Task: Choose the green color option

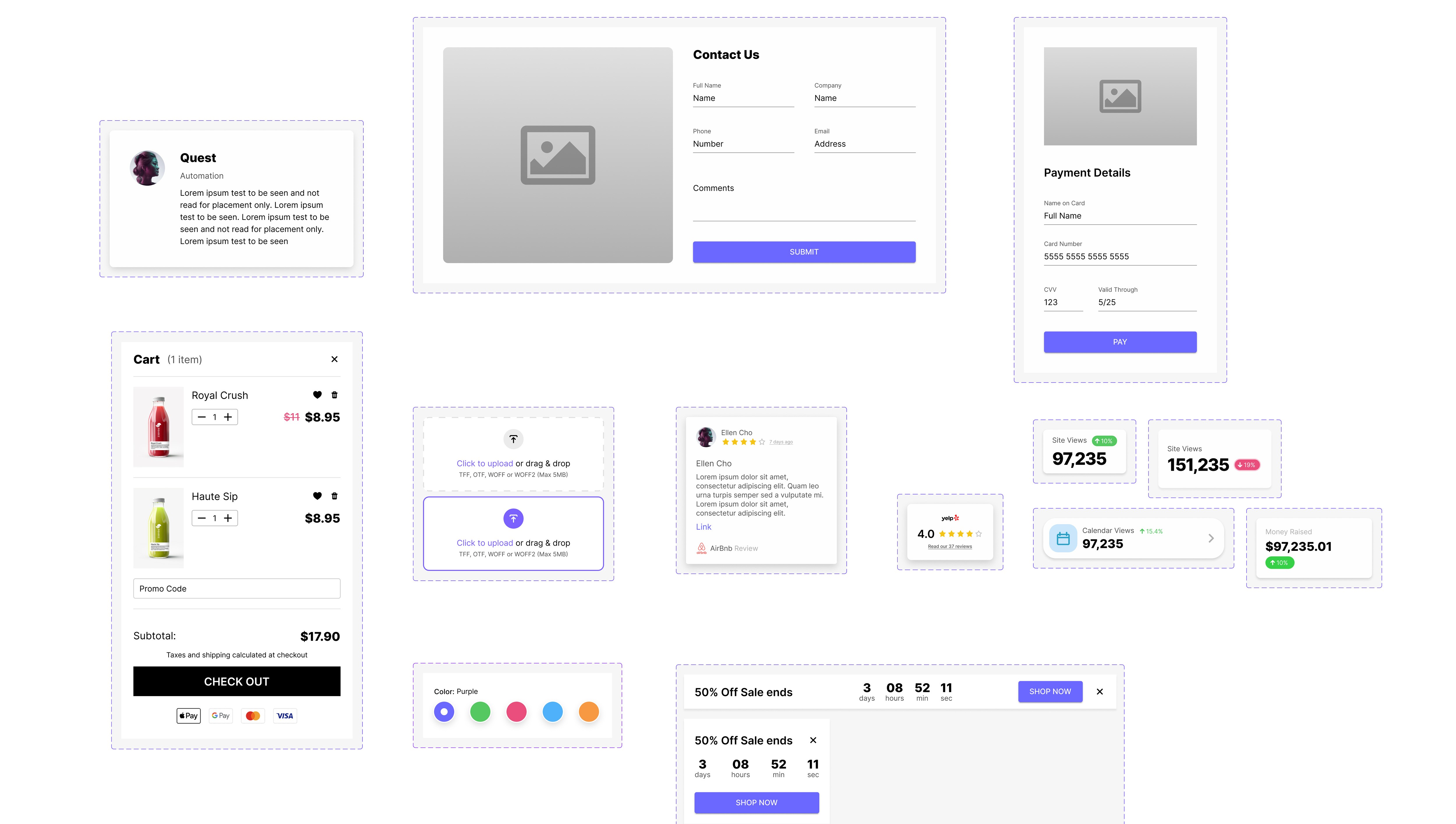Action: [480, 711]
